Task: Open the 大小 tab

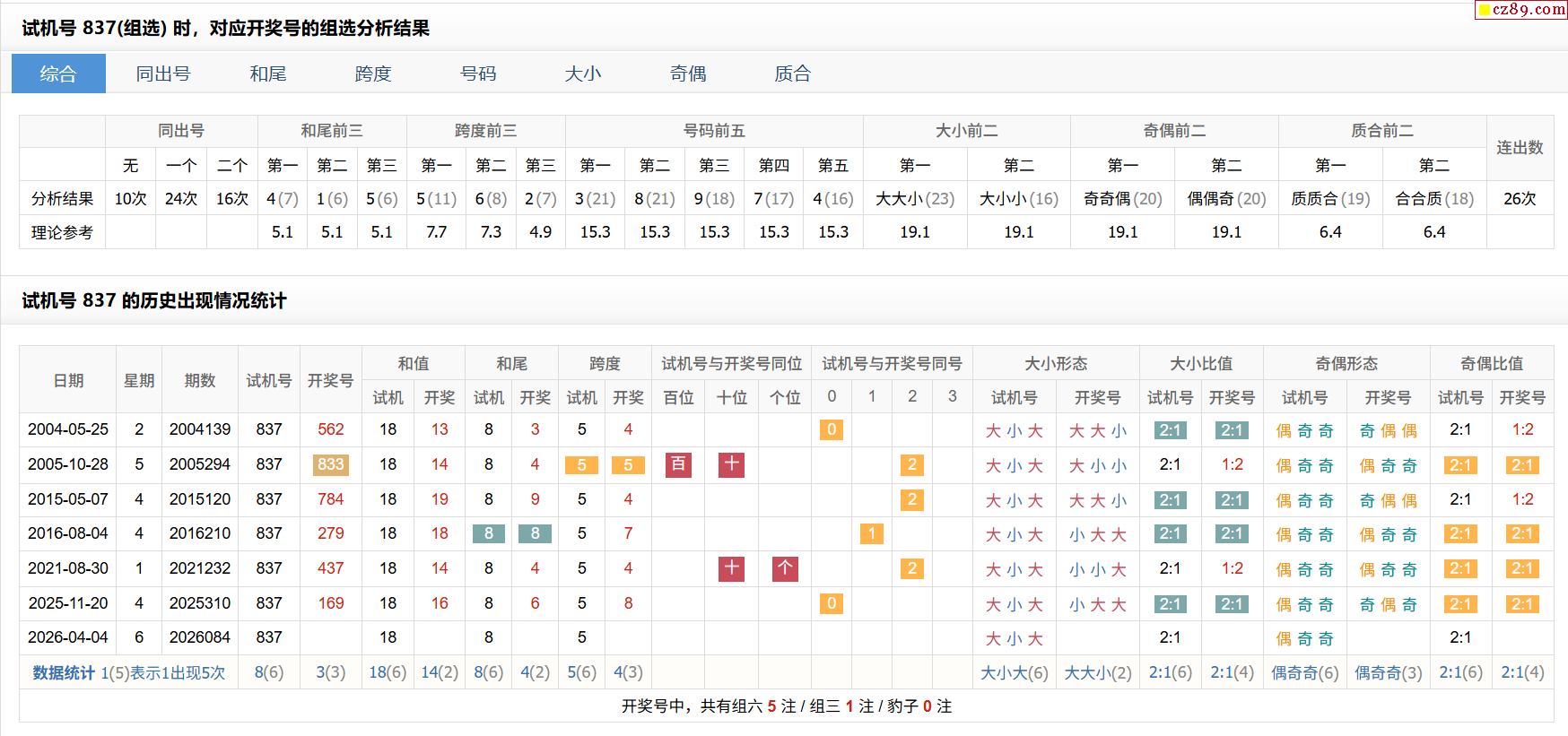Action: tap(583, 74)
